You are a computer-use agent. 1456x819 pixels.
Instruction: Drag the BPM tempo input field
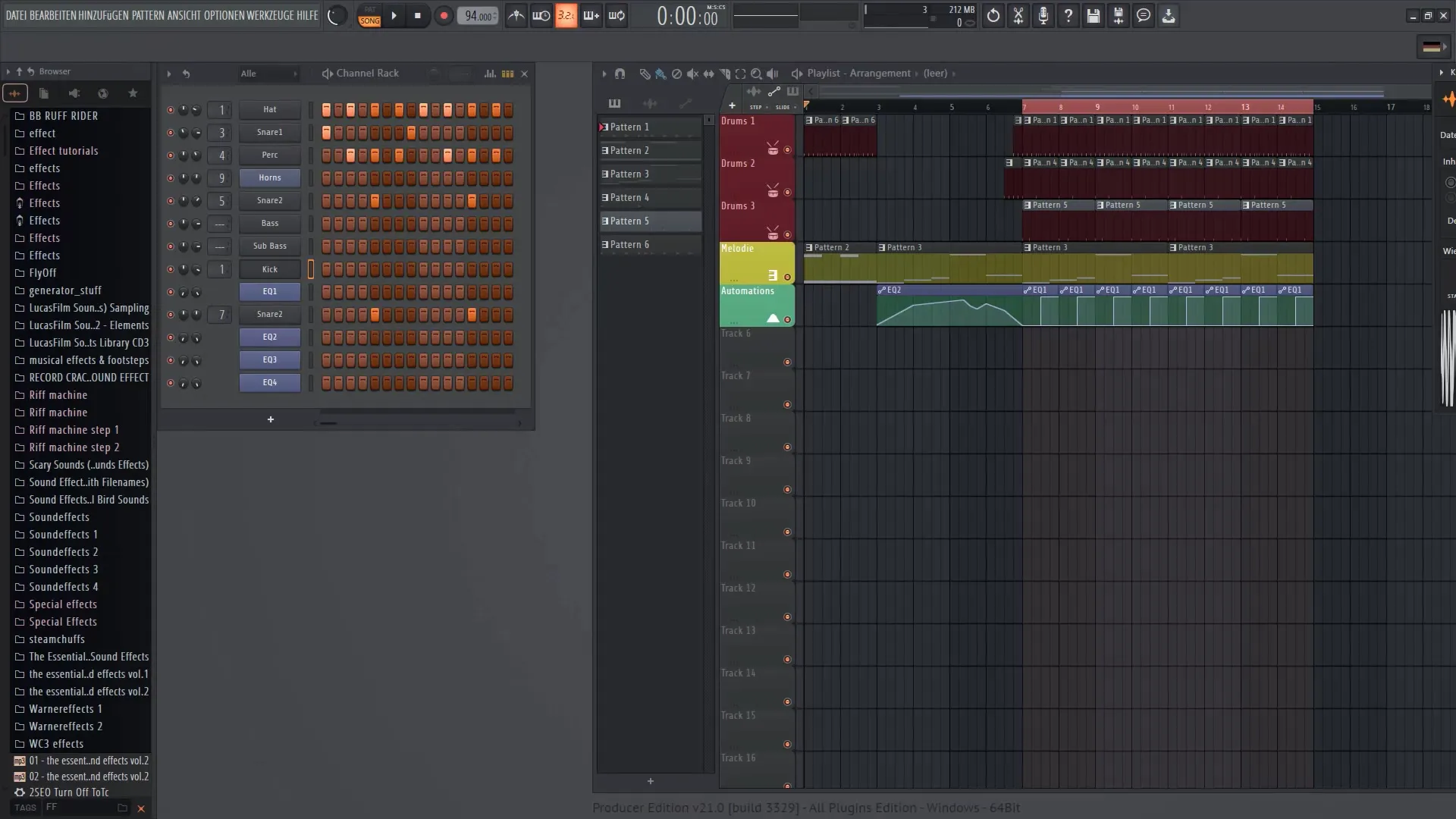[x=478, y=15]
